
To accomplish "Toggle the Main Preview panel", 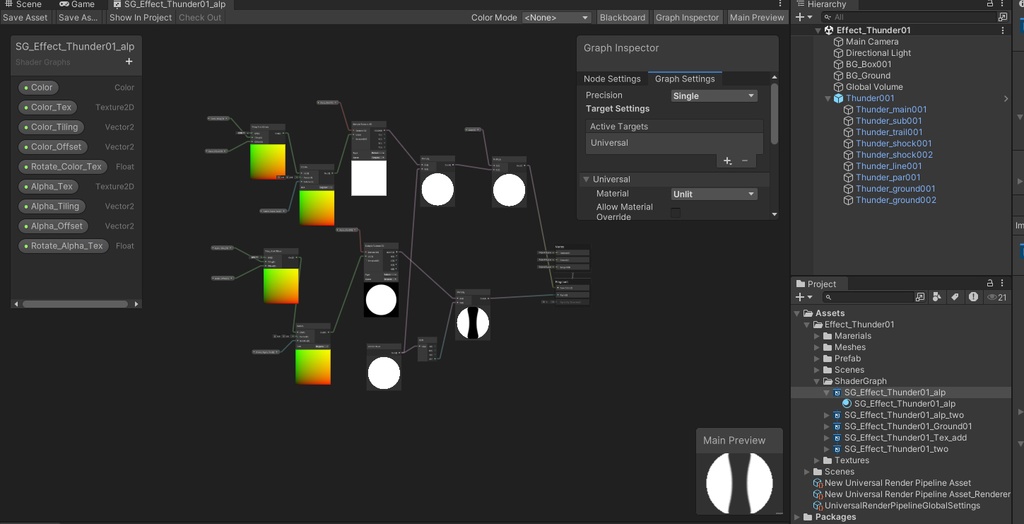I will (x=757, y=18).
